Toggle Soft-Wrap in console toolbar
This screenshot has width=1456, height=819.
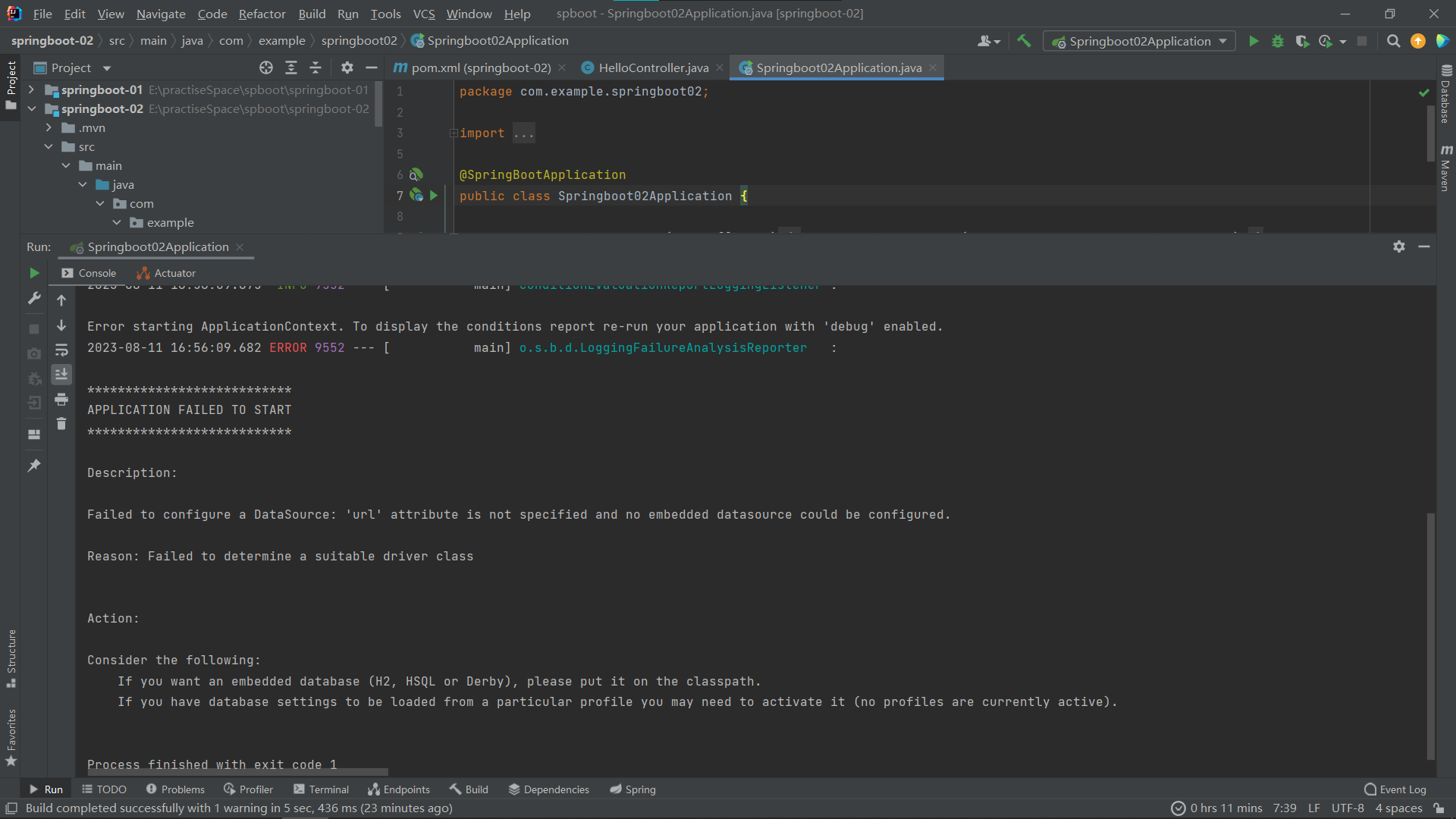click(x=61, y=350)
